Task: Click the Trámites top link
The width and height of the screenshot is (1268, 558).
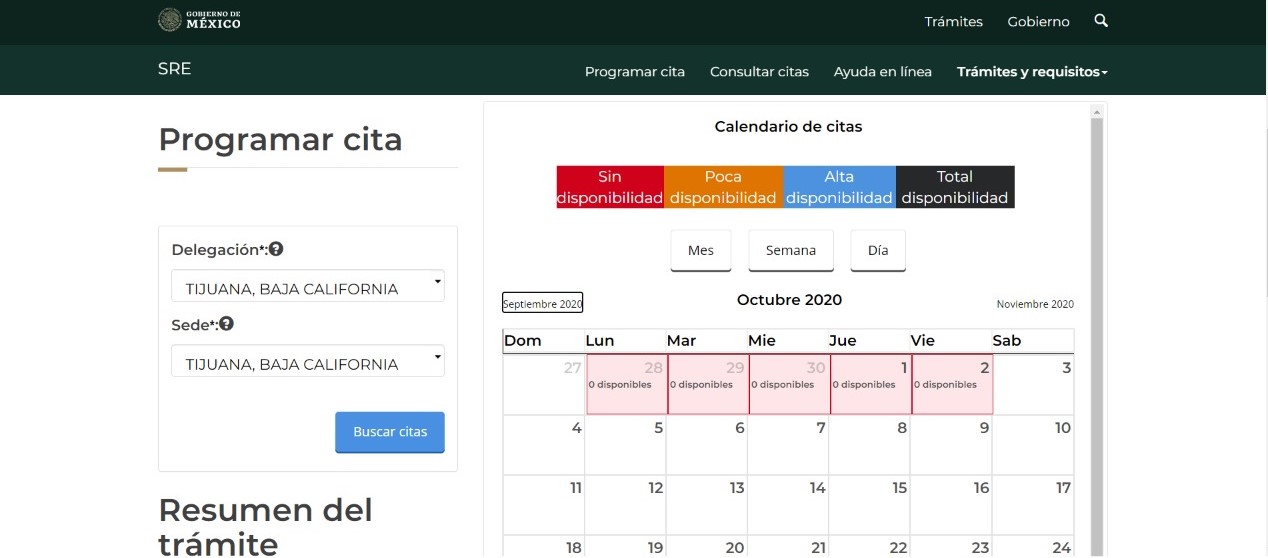Action: pos(953,21)
